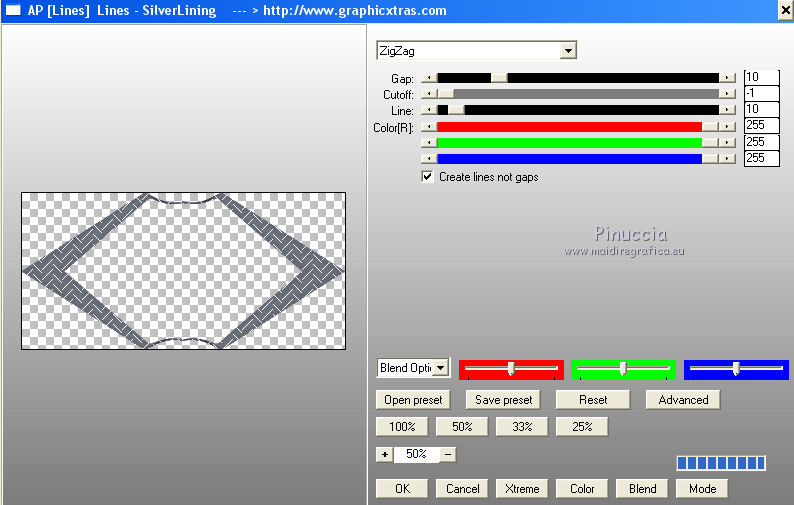
Task: Click the Cancel button
Action: [x=462, y=489]
